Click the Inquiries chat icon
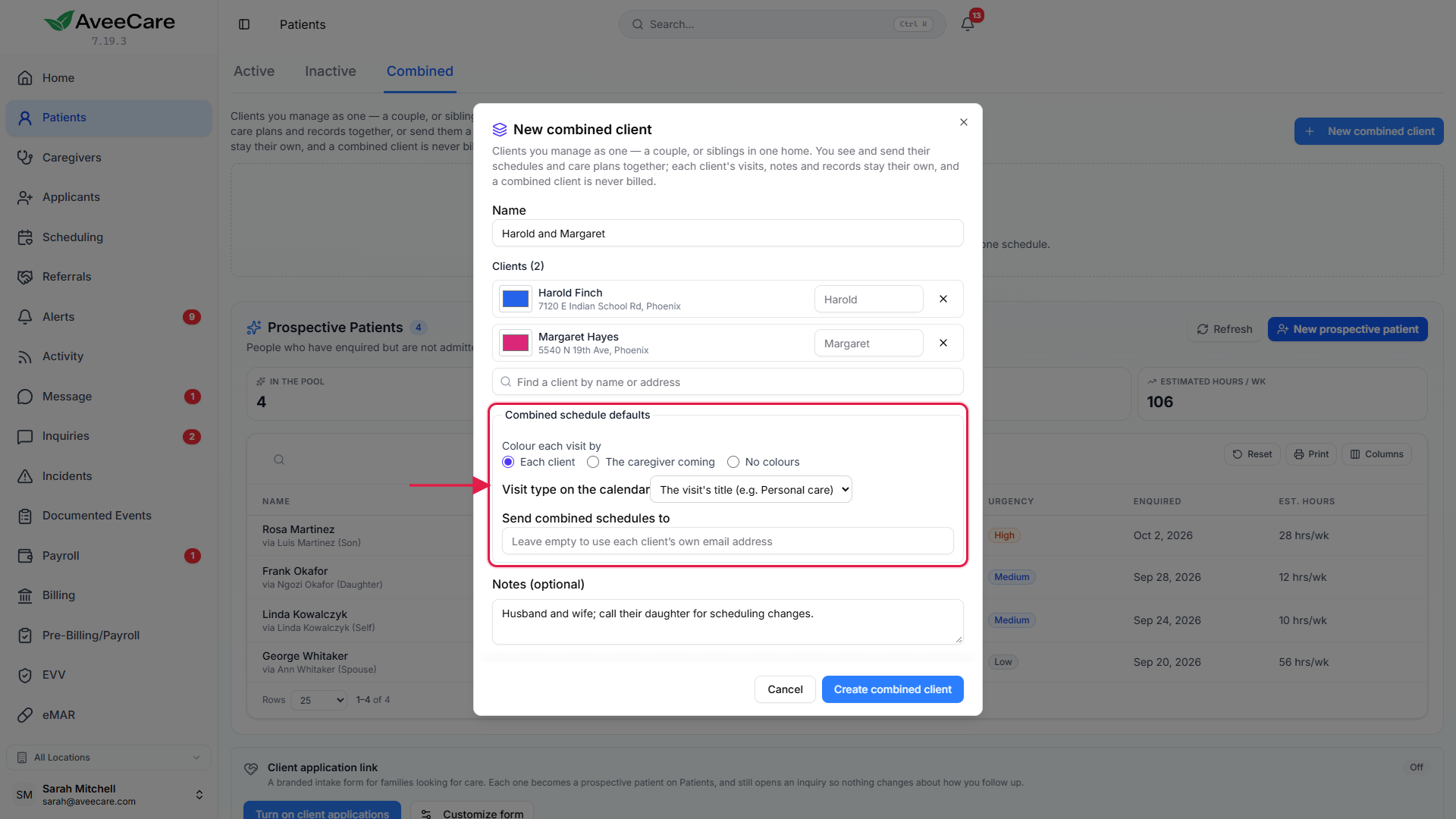Screen dimensions: 1456x819 [25, 436]
